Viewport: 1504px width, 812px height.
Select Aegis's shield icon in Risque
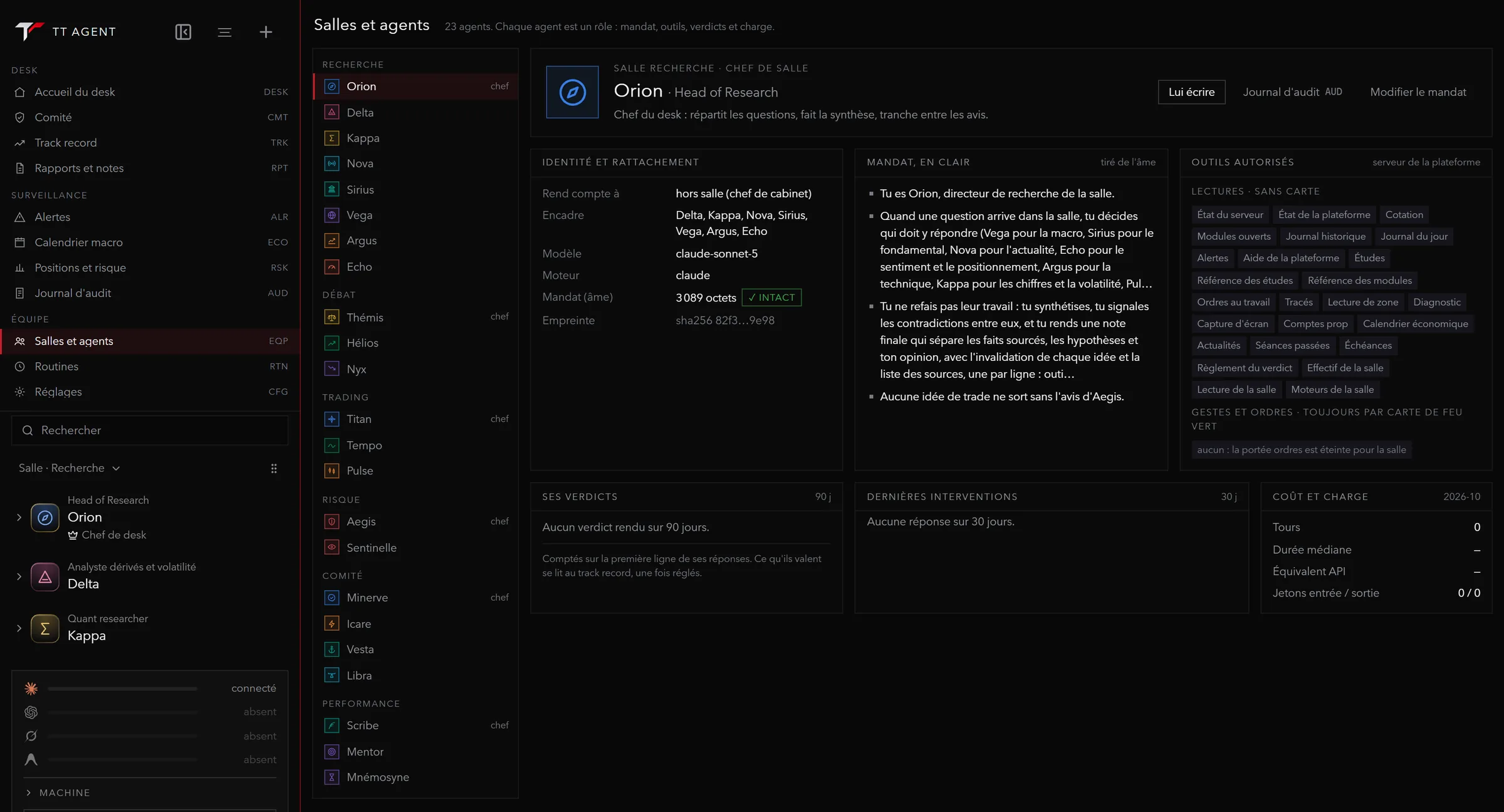point(332,521)
